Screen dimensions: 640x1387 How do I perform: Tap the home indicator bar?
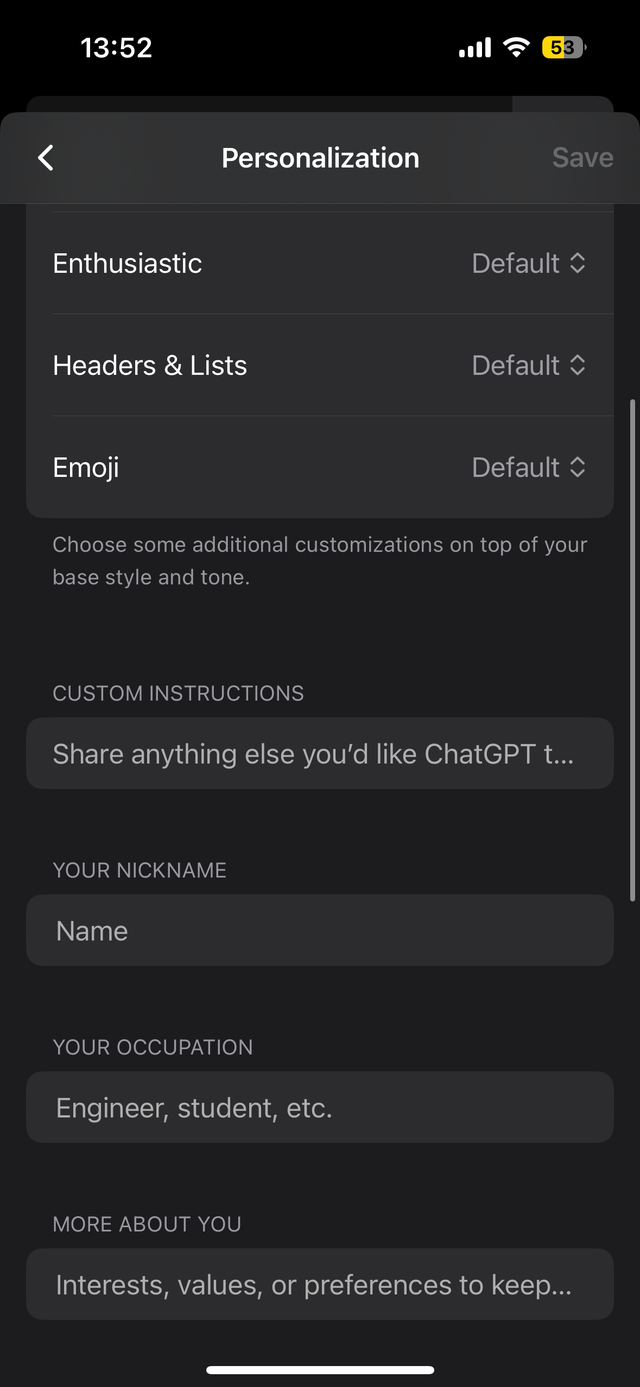tap(320, 1369)
